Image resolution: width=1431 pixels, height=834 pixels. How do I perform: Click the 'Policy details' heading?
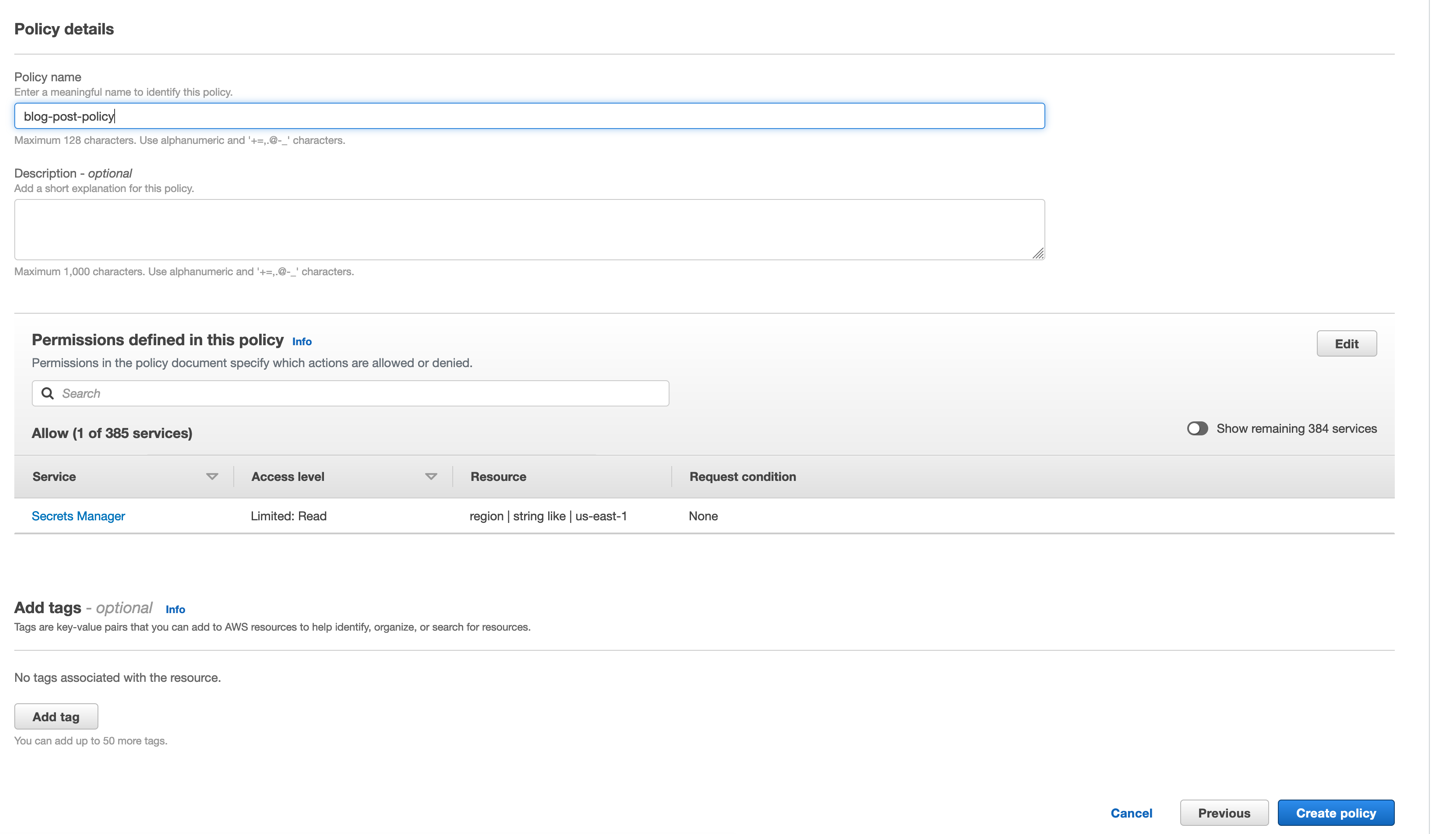[x=64, y=29]
